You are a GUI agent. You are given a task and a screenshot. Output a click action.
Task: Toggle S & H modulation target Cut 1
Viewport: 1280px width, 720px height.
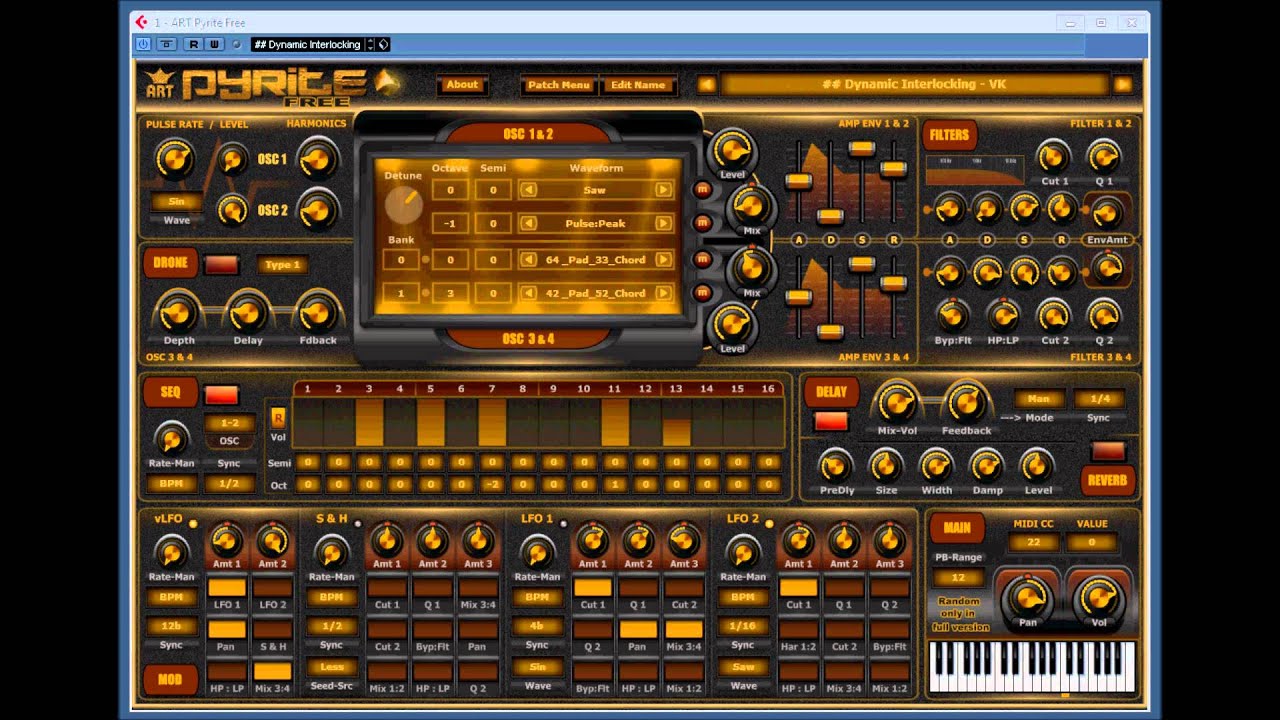tap(387, 588)
